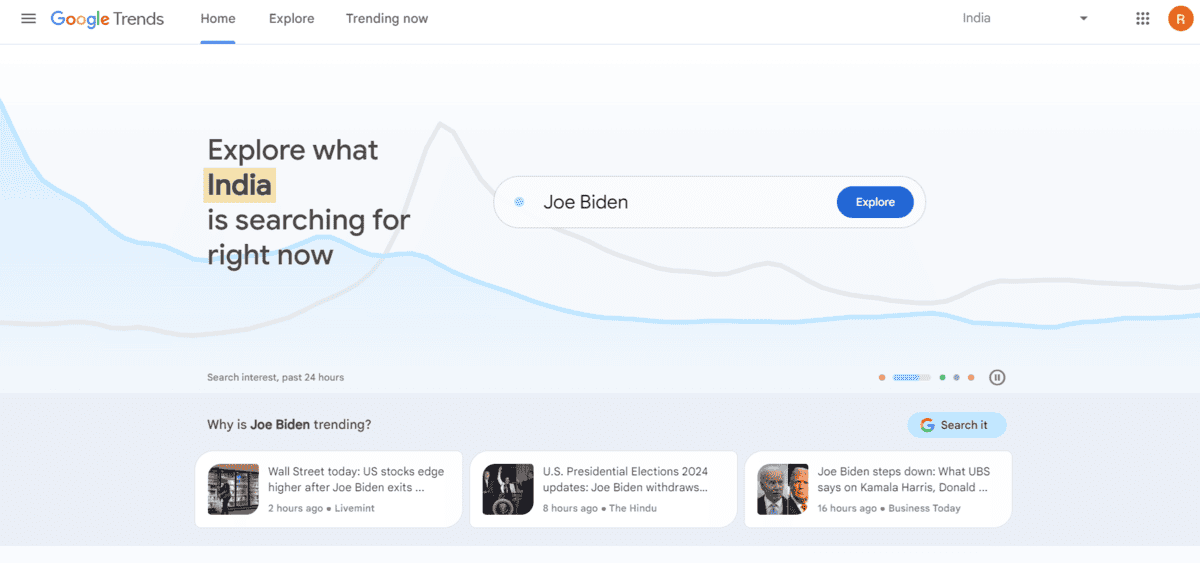Click the search icon beside Joe Biden
This screenshot has width=1200, height=563.
[x=519, y=202]
